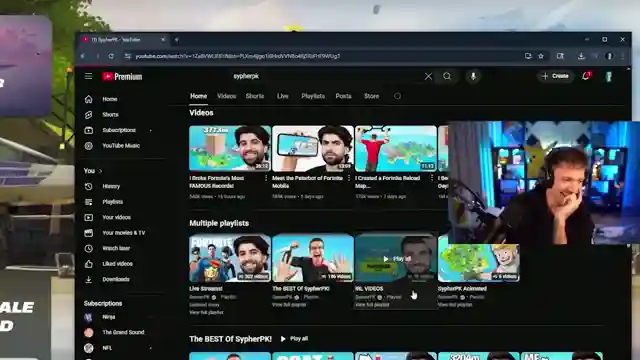Select the channel Home tab
Screen dimensions: 640x360
198,96
